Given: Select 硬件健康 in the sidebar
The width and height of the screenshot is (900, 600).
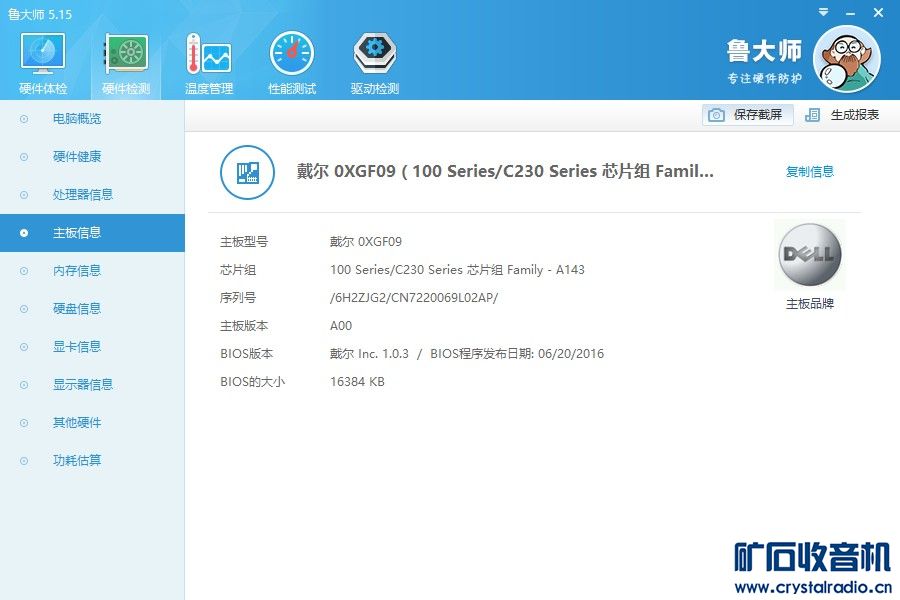Looking at the screenshot, I should tap(92, 157).
